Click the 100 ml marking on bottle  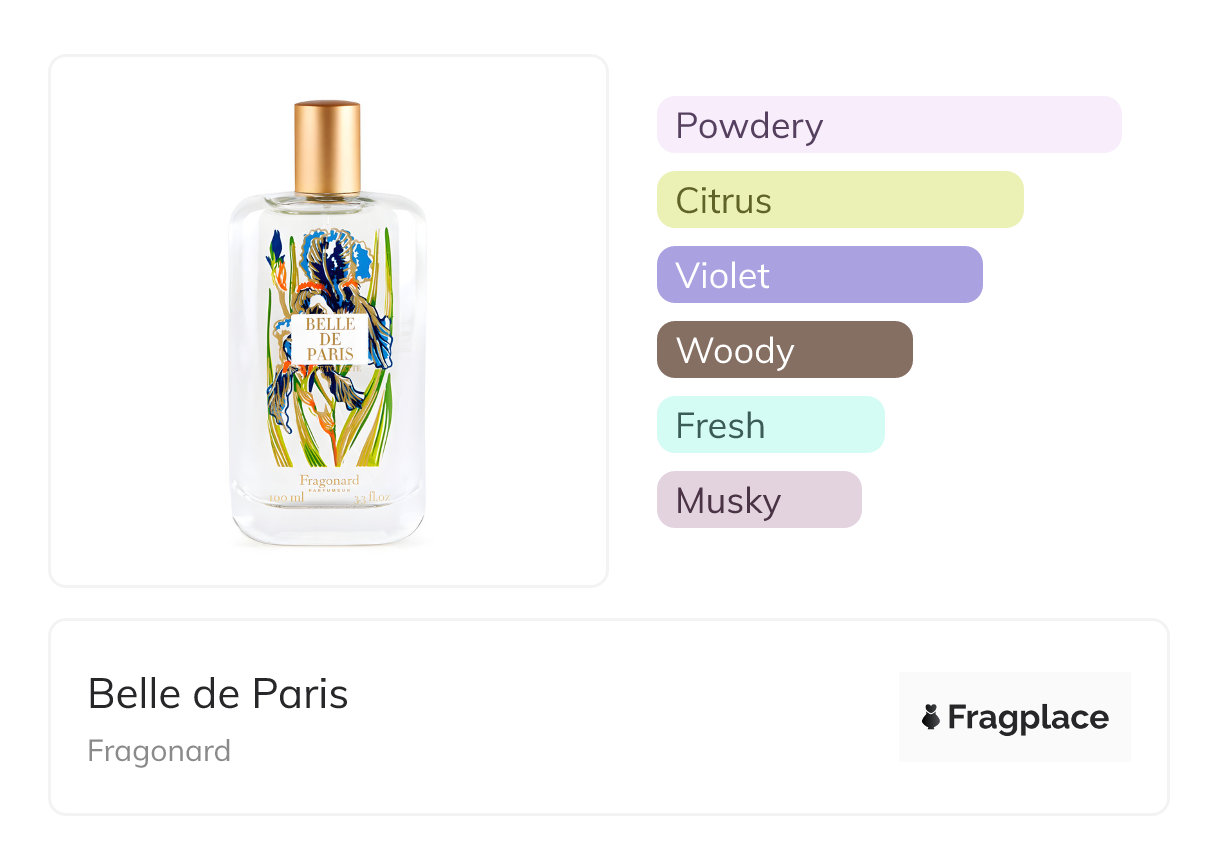(286, 497)
